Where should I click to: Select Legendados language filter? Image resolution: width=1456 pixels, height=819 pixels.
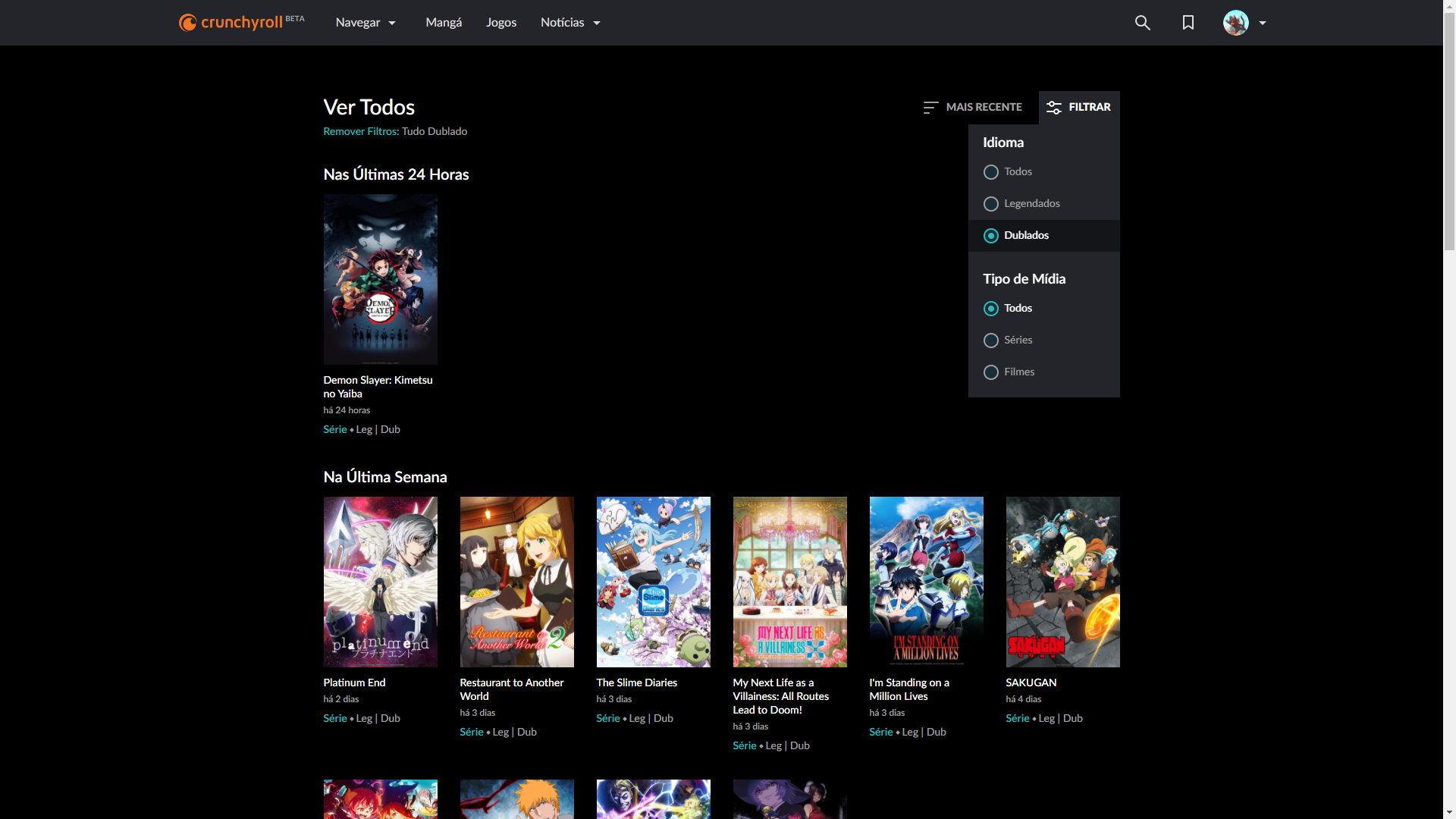tap(1044, 204)
